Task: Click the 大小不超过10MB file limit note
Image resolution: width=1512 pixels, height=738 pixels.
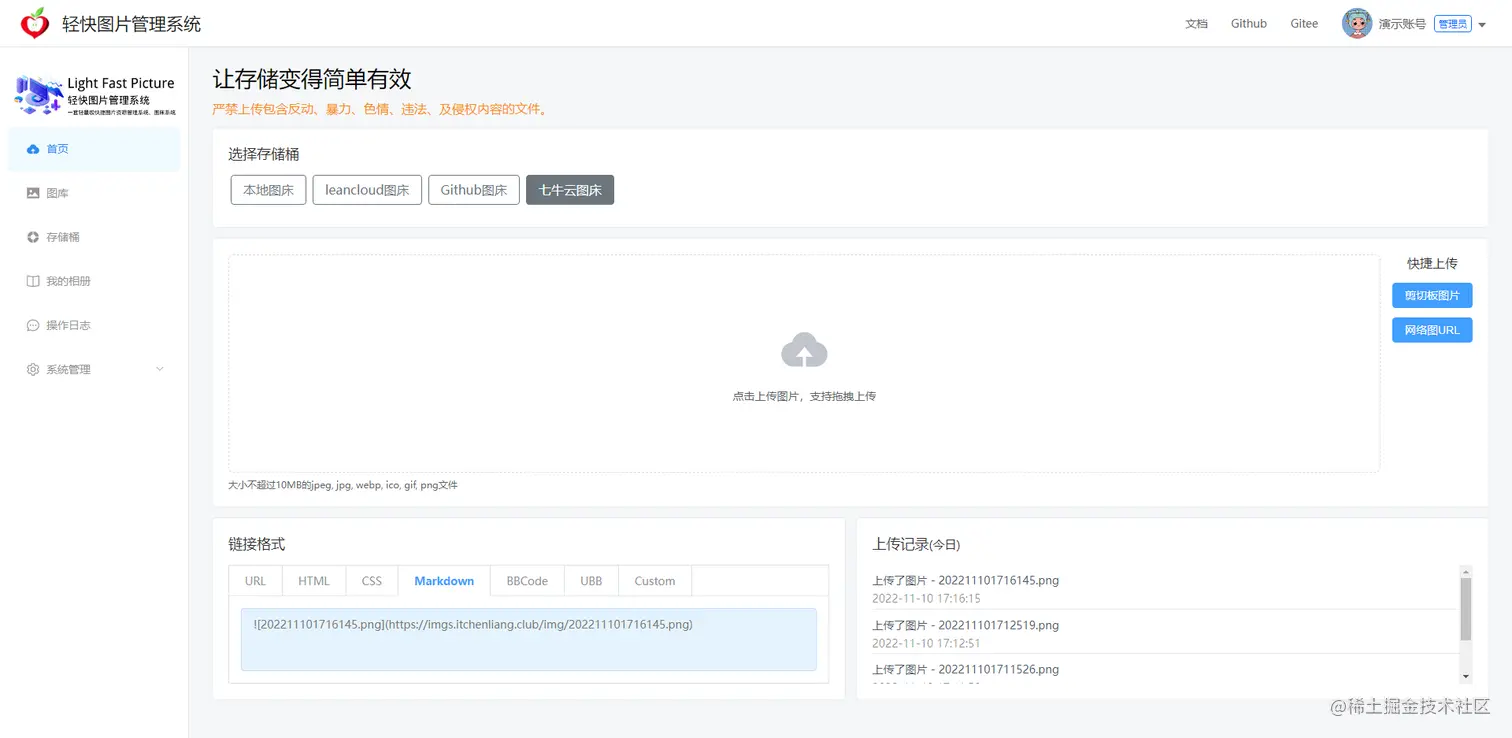Action: 343,485
